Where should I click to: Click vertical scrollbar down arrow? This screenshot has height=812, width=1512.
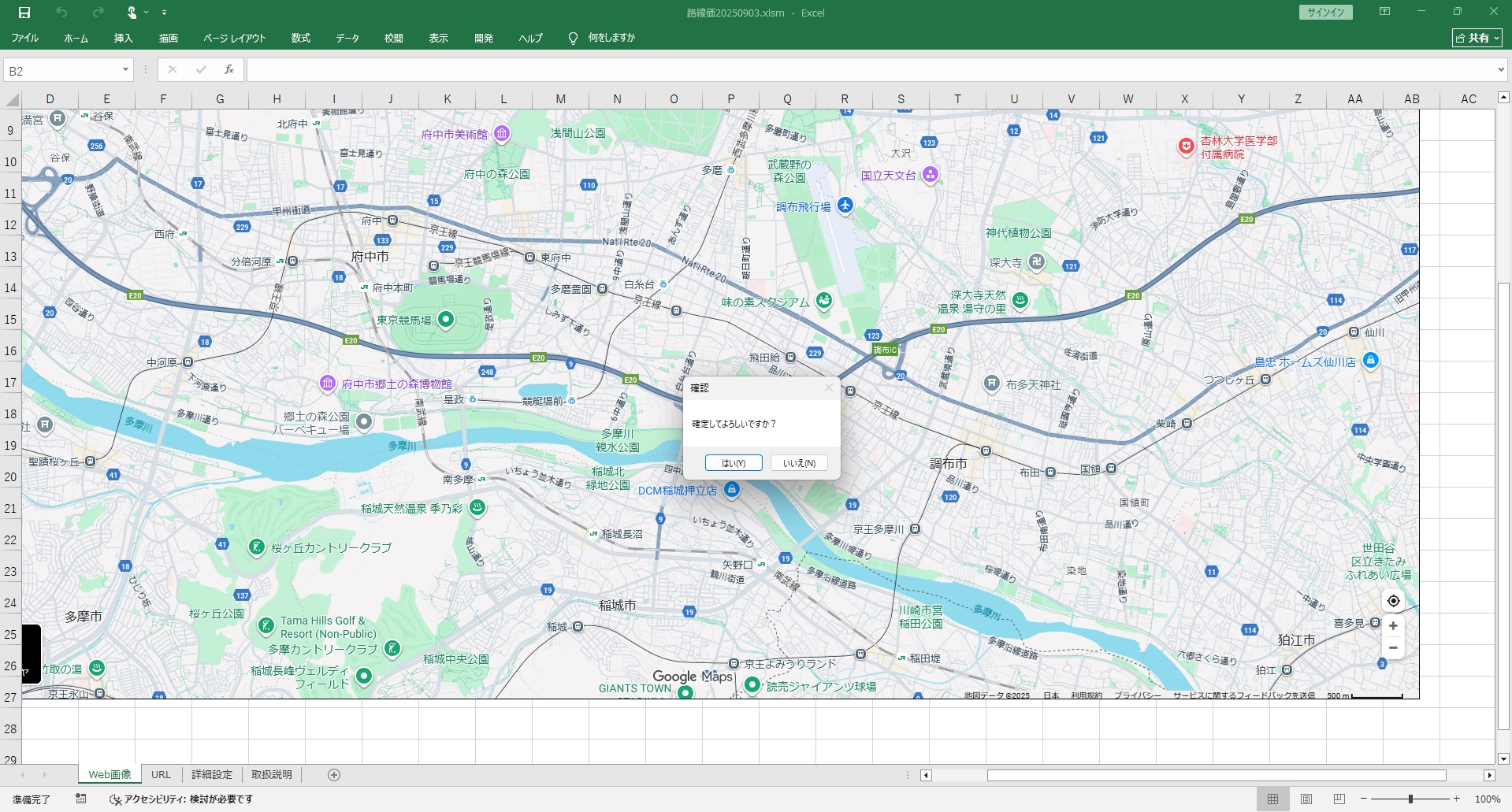1503,759
